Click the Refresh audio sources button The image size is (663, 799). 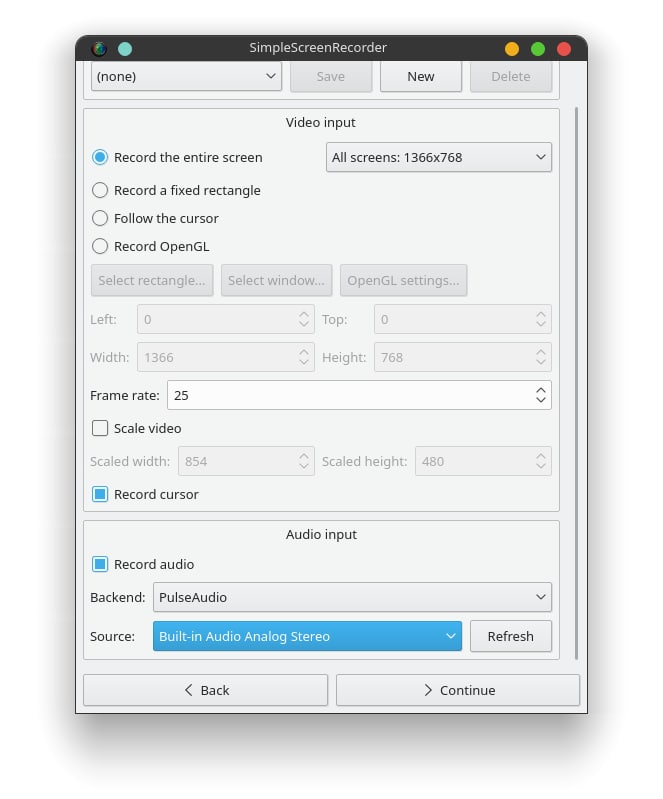(511, 636)
